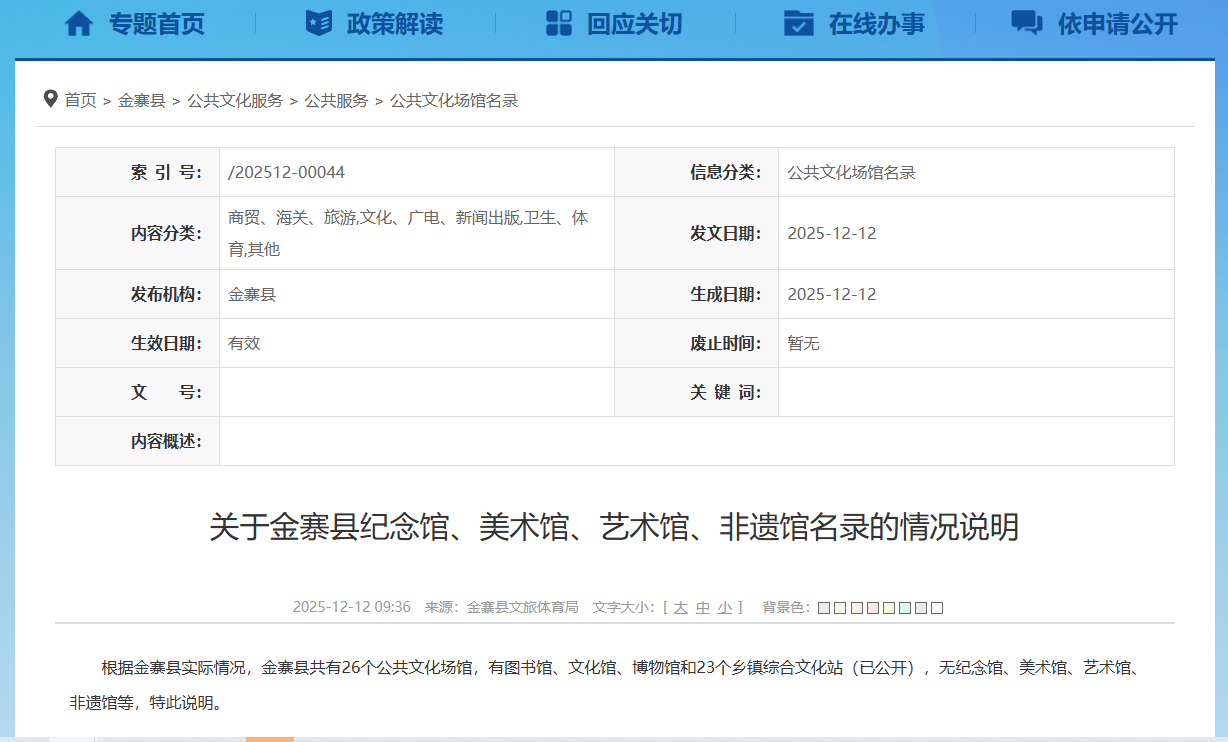Set text size to 大 (large)
The width and height of the screenshot is (1228, 742).
[680, 607]
